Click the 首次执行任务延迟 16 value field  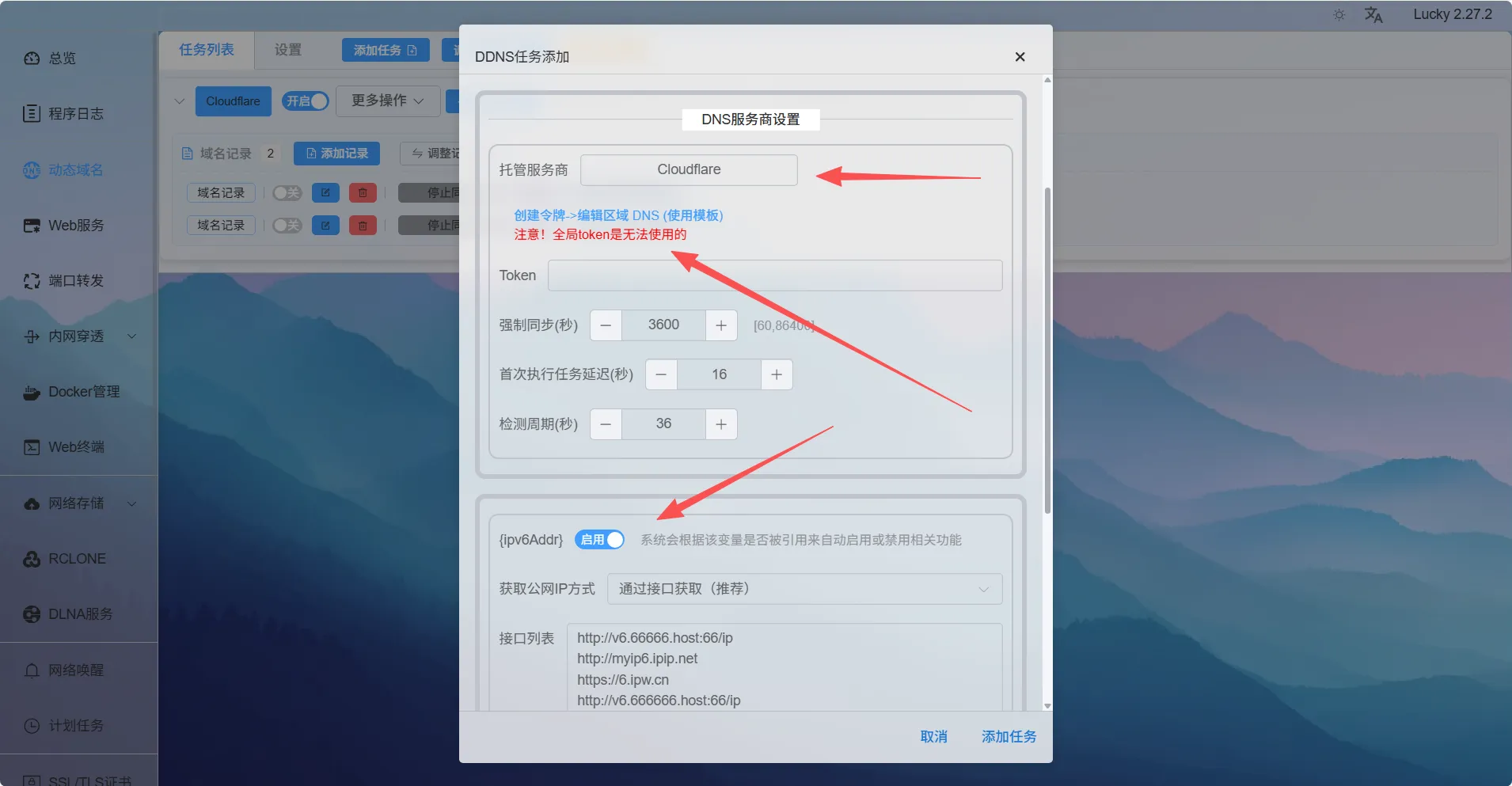tap(719, 374)
